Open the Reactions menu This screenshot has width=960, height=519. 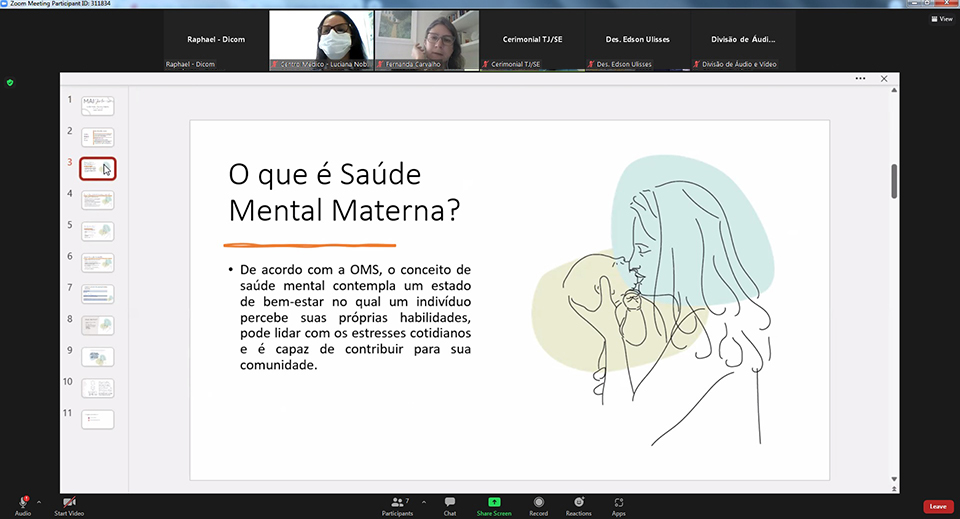578,502
